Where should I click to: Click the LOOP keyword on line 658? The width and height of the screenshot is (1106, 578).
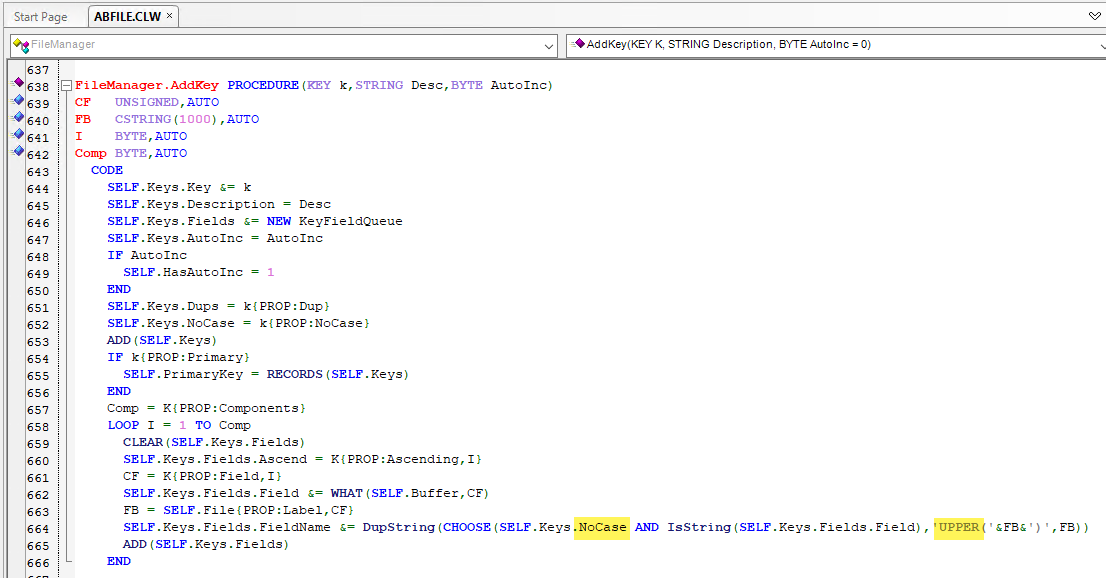coord(123,425)
